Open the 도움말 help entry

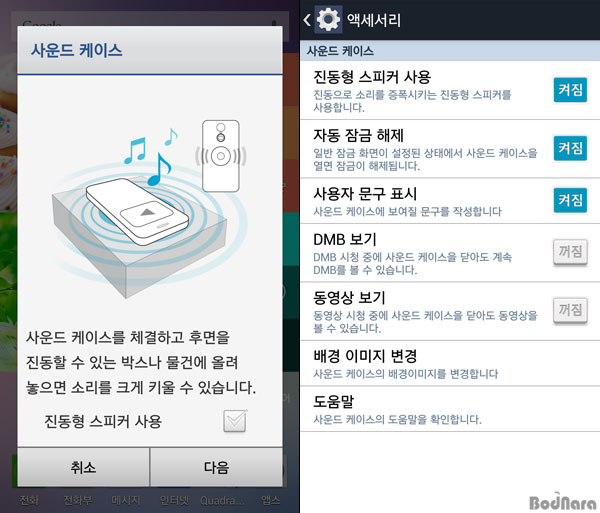tap(450, 409)
